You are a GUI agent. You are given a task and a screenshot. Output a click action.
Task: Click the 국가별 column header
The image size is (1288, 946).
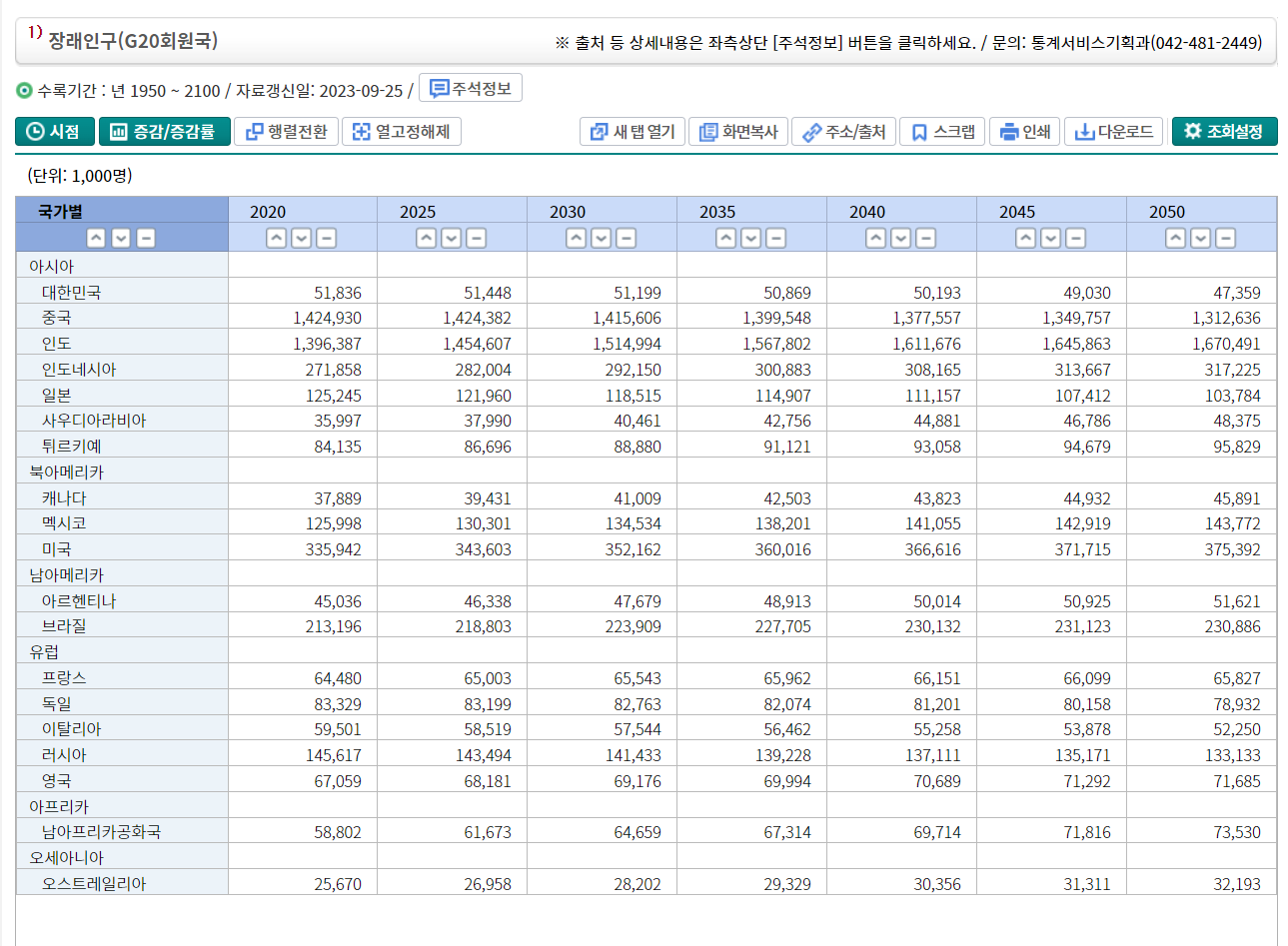pos(60,212)
